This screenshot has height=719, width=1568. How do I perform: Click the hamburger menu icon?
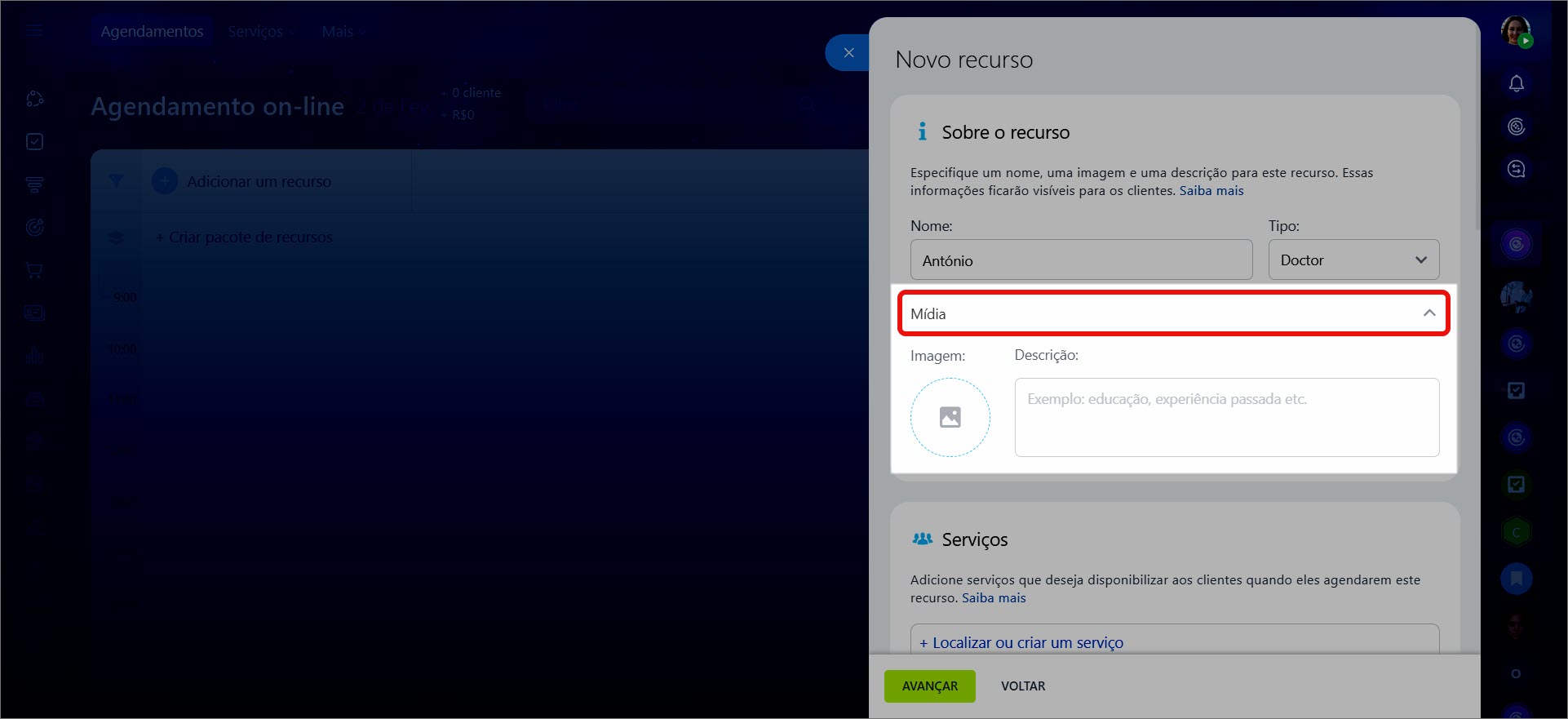pos(34,31)
